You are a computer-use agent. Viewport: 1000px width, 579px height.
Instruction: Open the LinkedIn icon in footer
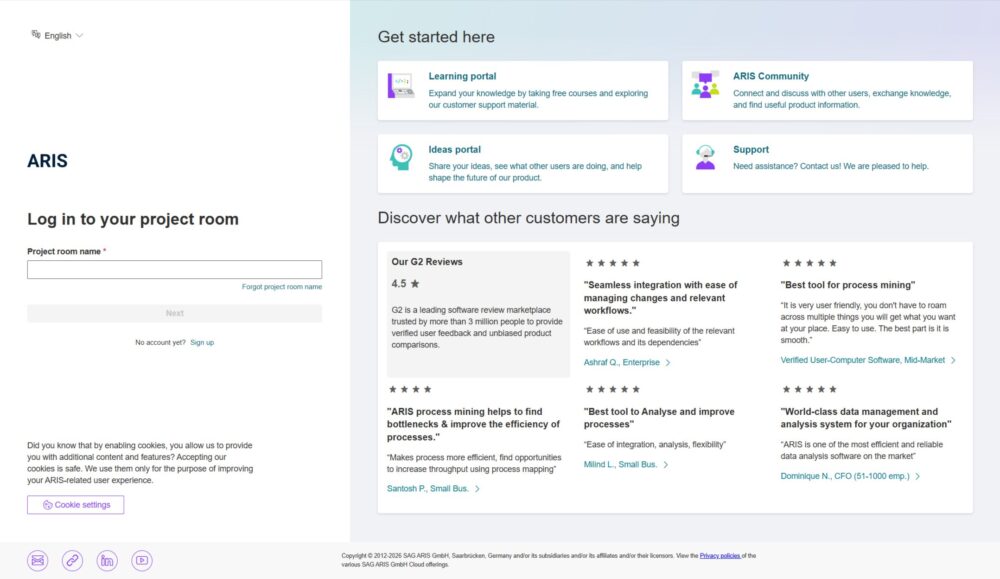tap(107, 561)
